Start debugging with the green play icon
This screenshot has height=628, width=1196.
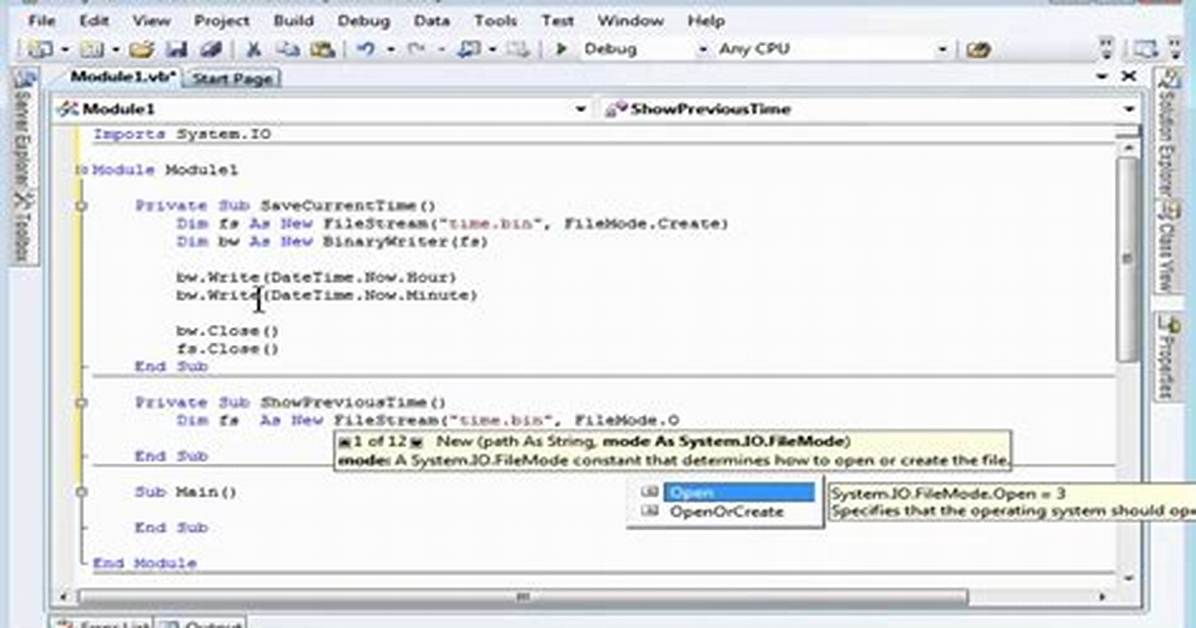(x=561, y=50)
